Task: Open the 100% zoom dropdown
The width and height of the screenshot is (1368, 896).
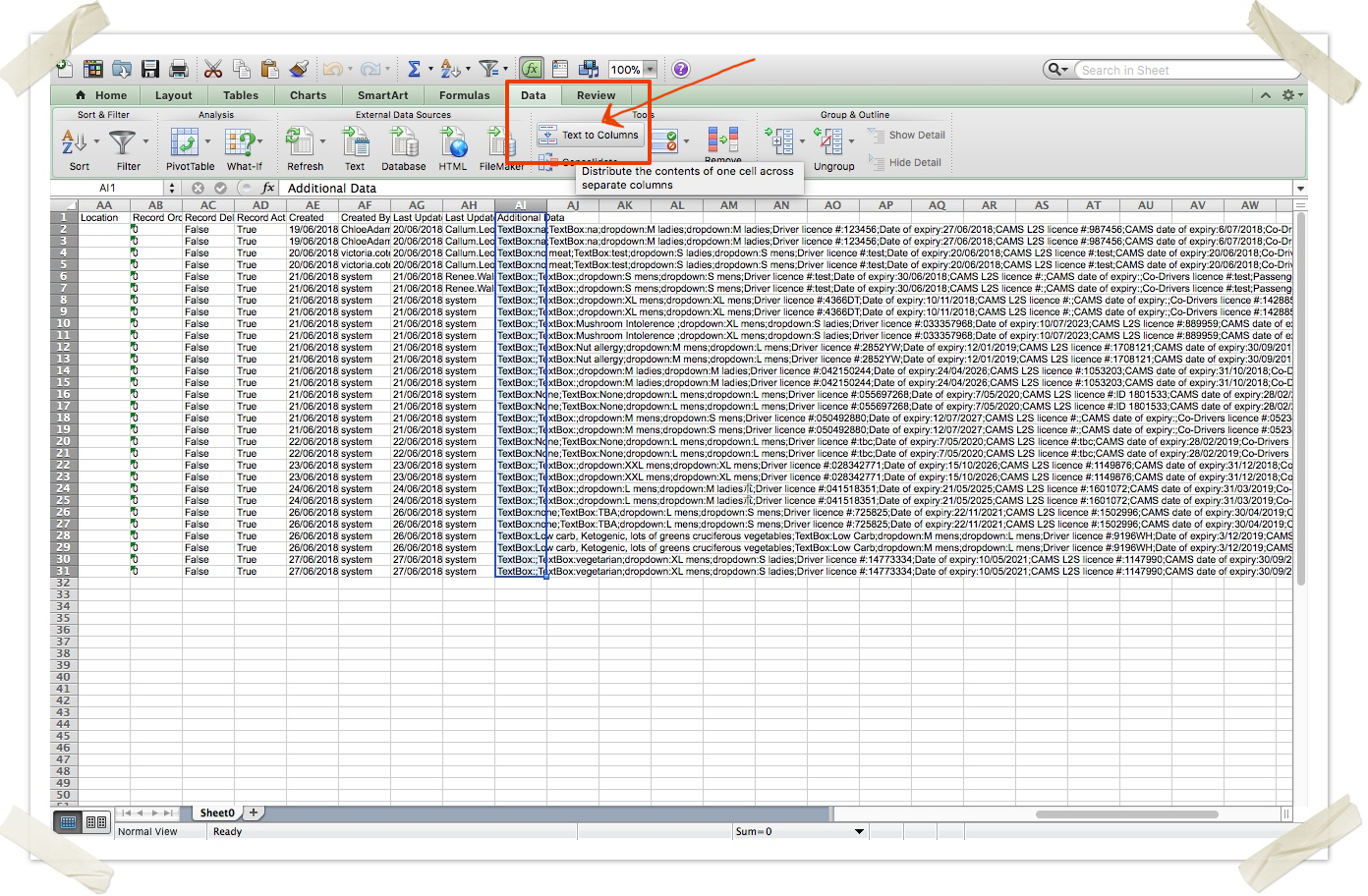Action: [650, 70]
